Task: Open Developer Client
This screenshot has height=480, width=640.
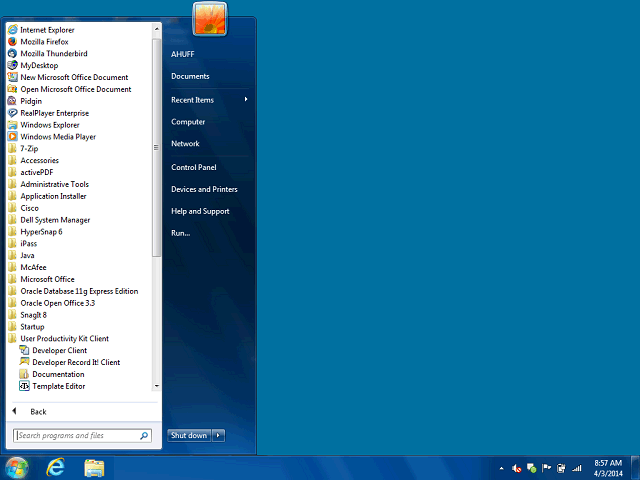Action: pos(59,350)
